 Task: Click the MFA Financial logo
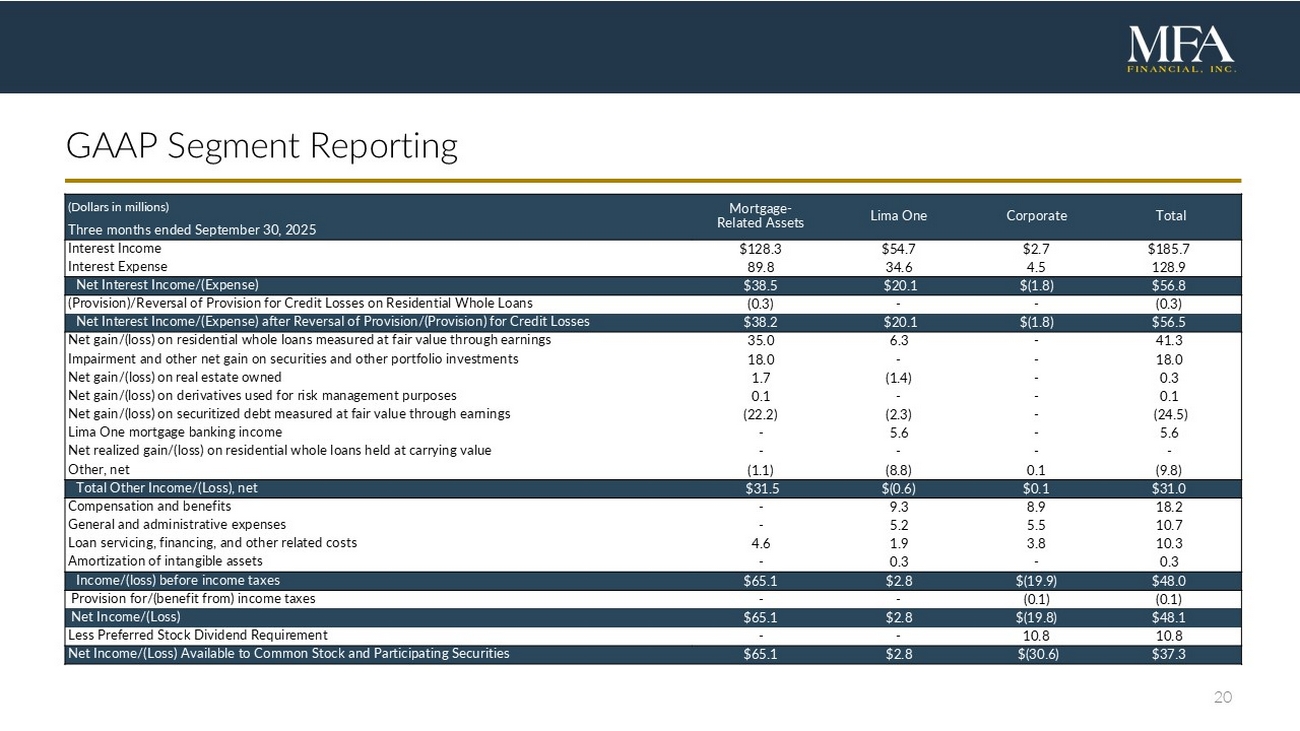click(x=1181, y=48)
